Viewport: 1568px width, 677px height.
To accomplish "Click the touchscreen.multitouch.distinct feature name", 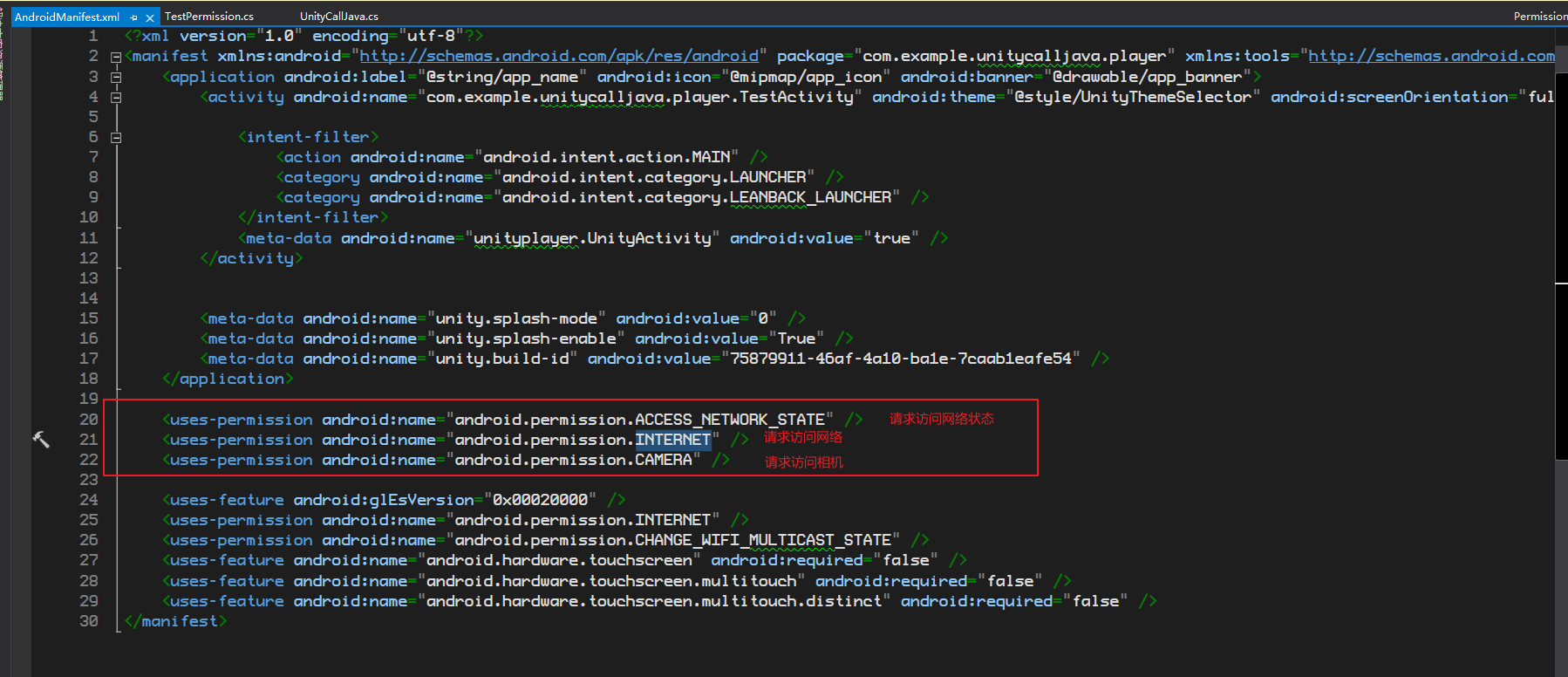I will click(654, 601).
